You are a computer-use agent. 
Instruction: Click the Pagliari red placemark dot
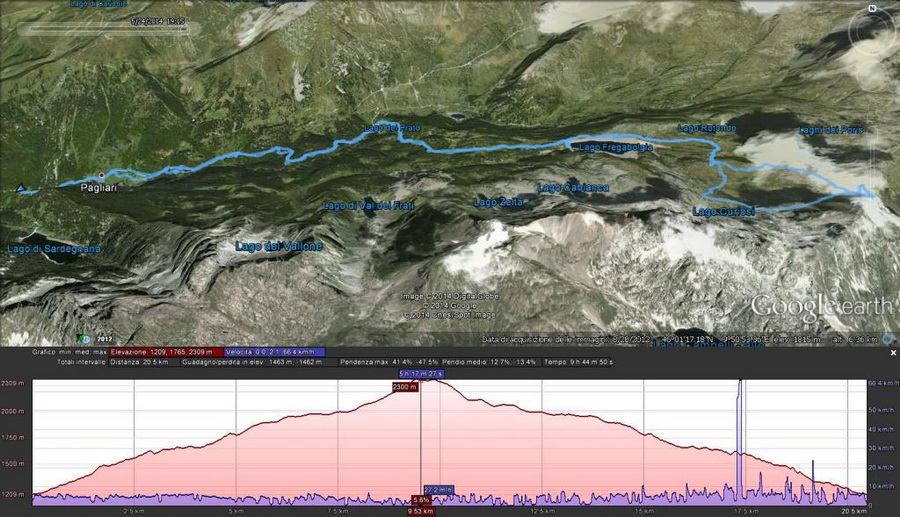click(x=102, y=175)
